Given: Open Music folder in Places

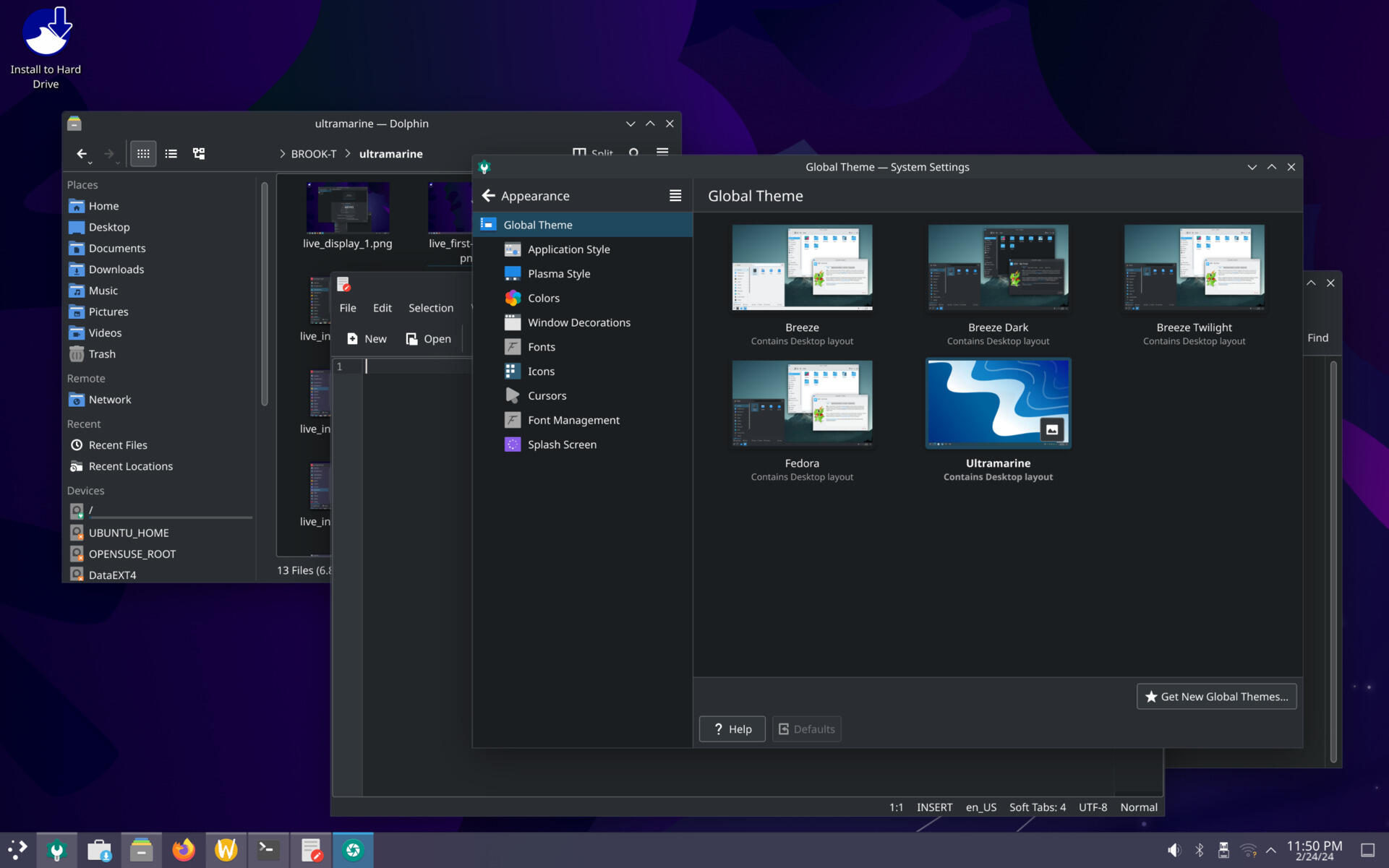Looking at the screenshot, I should point(159,291).
